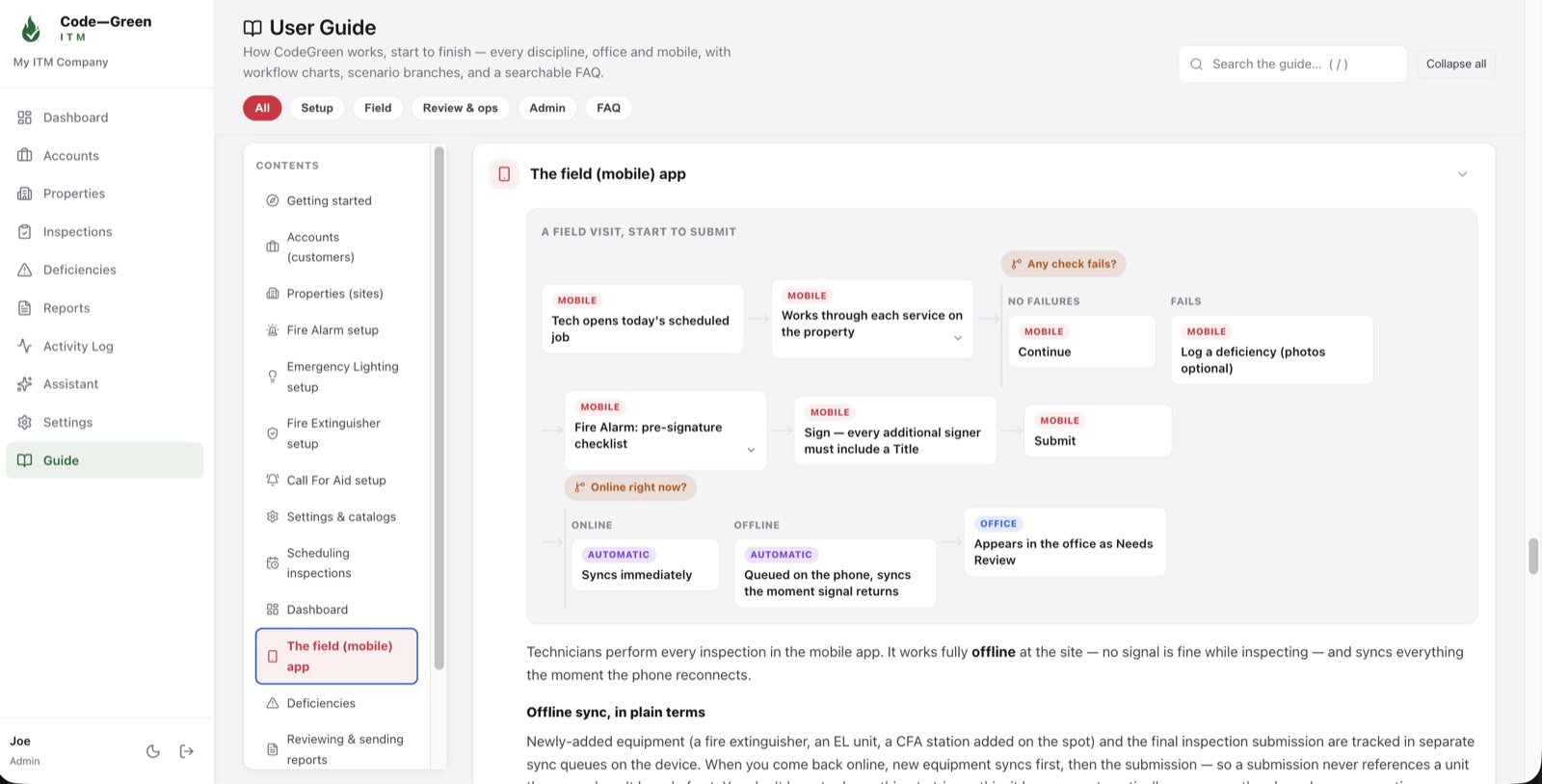Click the Continue step card
The image size is (1542, 784).
[x=1082, y=341]
